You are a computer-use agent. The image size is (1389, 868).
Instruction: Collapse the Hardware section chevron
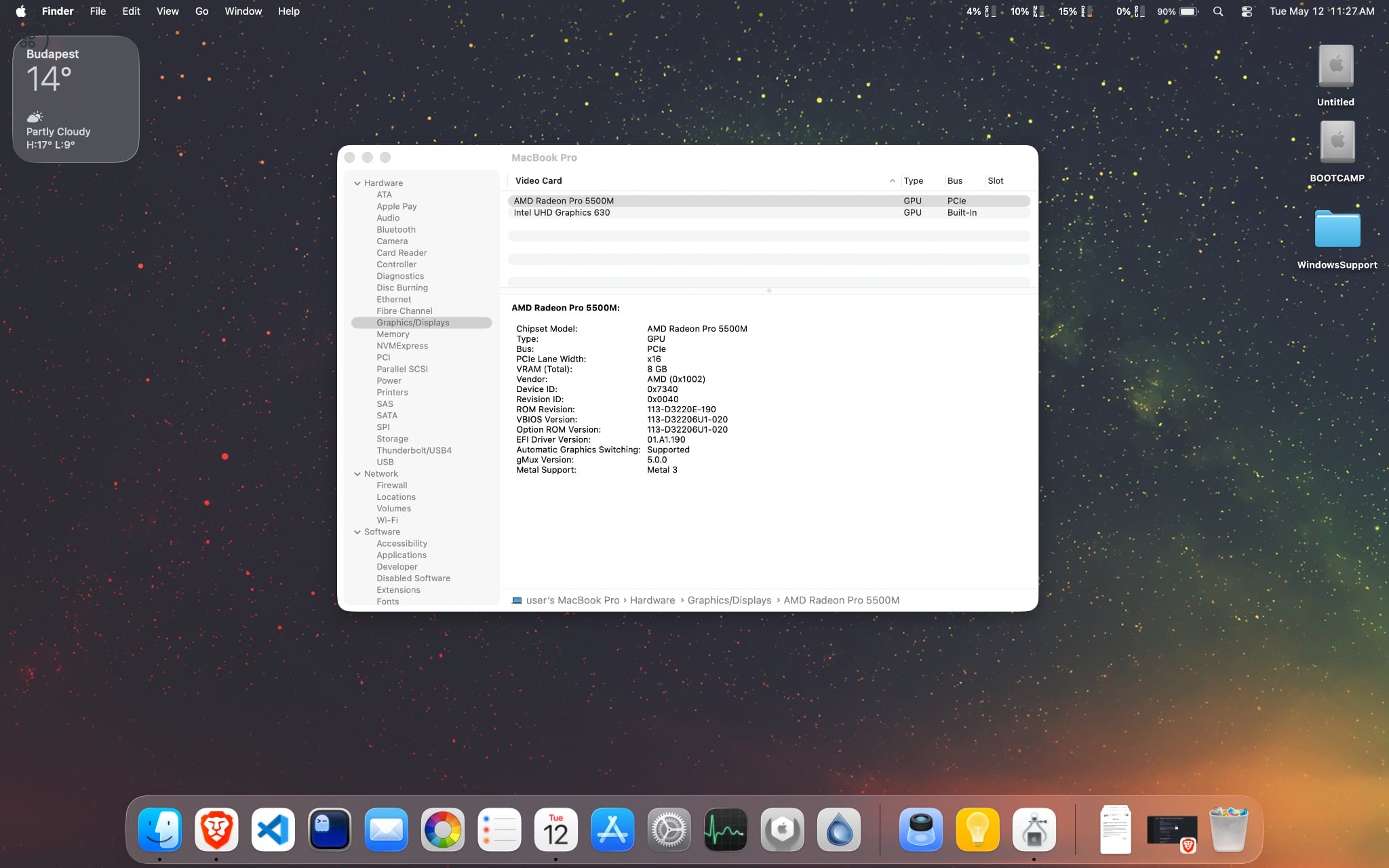tap(357, 183)
